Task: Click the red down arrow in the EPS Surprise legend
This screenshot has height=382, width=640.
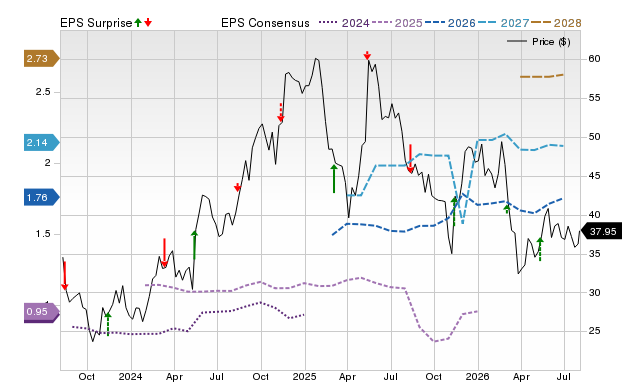Action: click(x=148, y=22)
